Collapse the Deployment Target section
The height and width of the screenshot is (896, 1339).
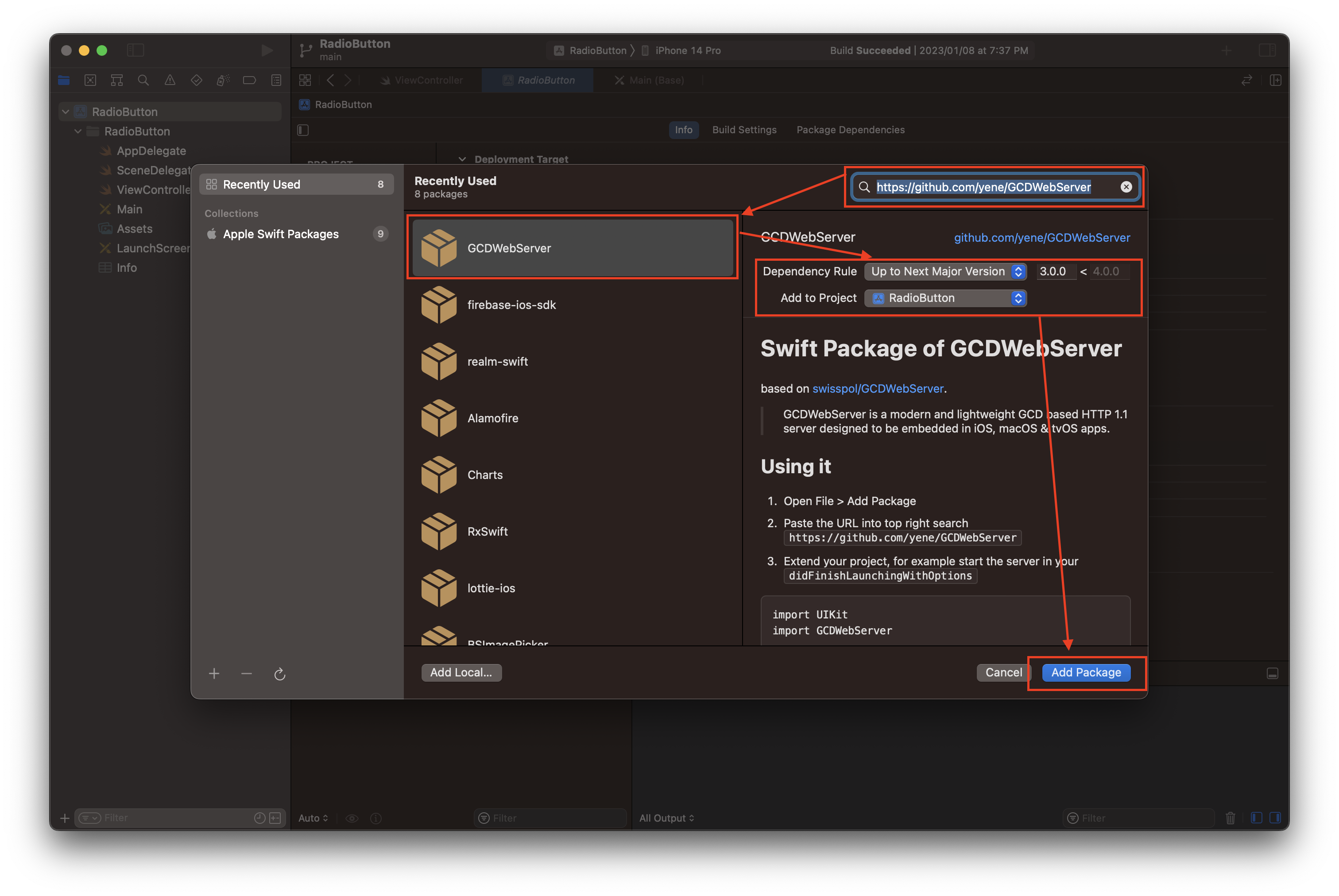[x=462, y=159]
